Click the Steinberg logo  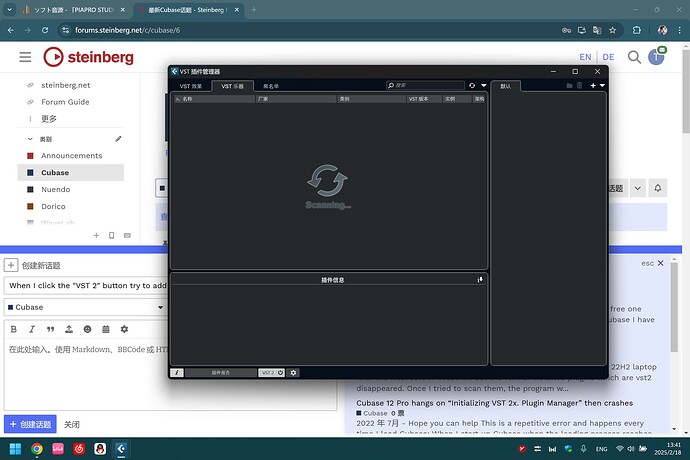coord(88,57)
